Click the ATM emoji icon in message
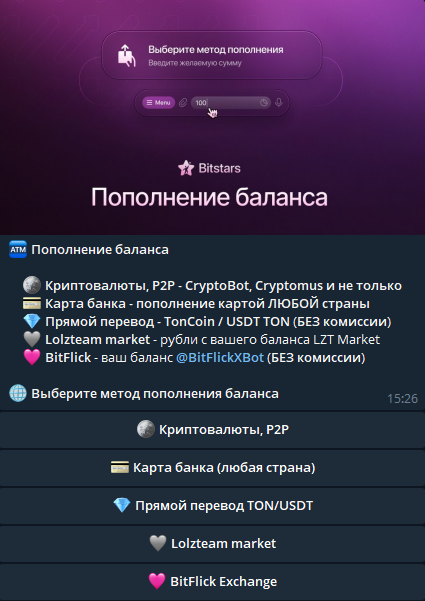This screenshot has width=425, height=601. (18, 250)
